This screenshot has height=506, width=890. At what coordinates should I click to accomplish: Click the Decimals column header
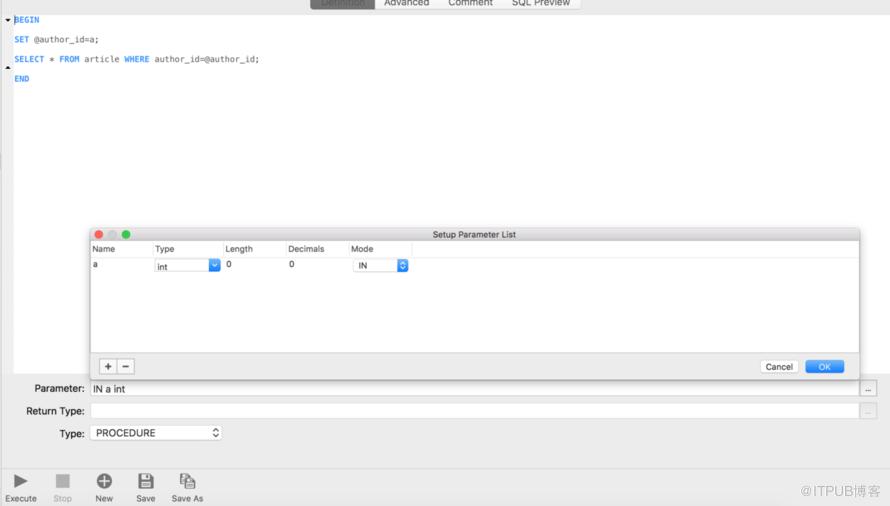coord(306,249)
